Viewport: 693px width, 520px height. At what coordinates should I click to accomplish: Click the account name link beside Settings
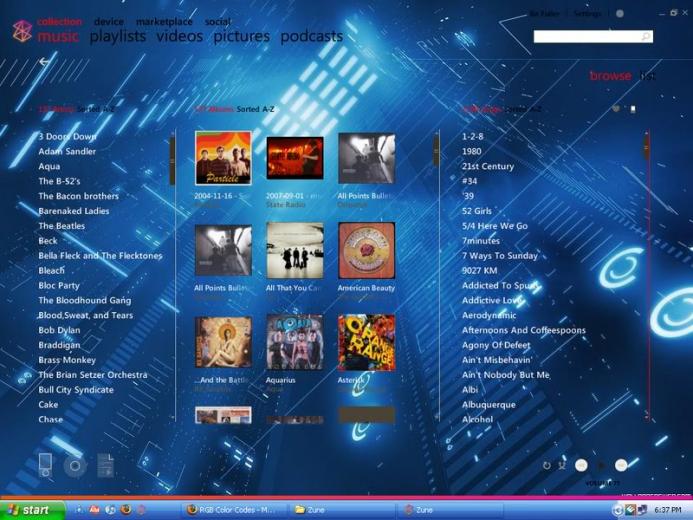[x=544, y=14]
